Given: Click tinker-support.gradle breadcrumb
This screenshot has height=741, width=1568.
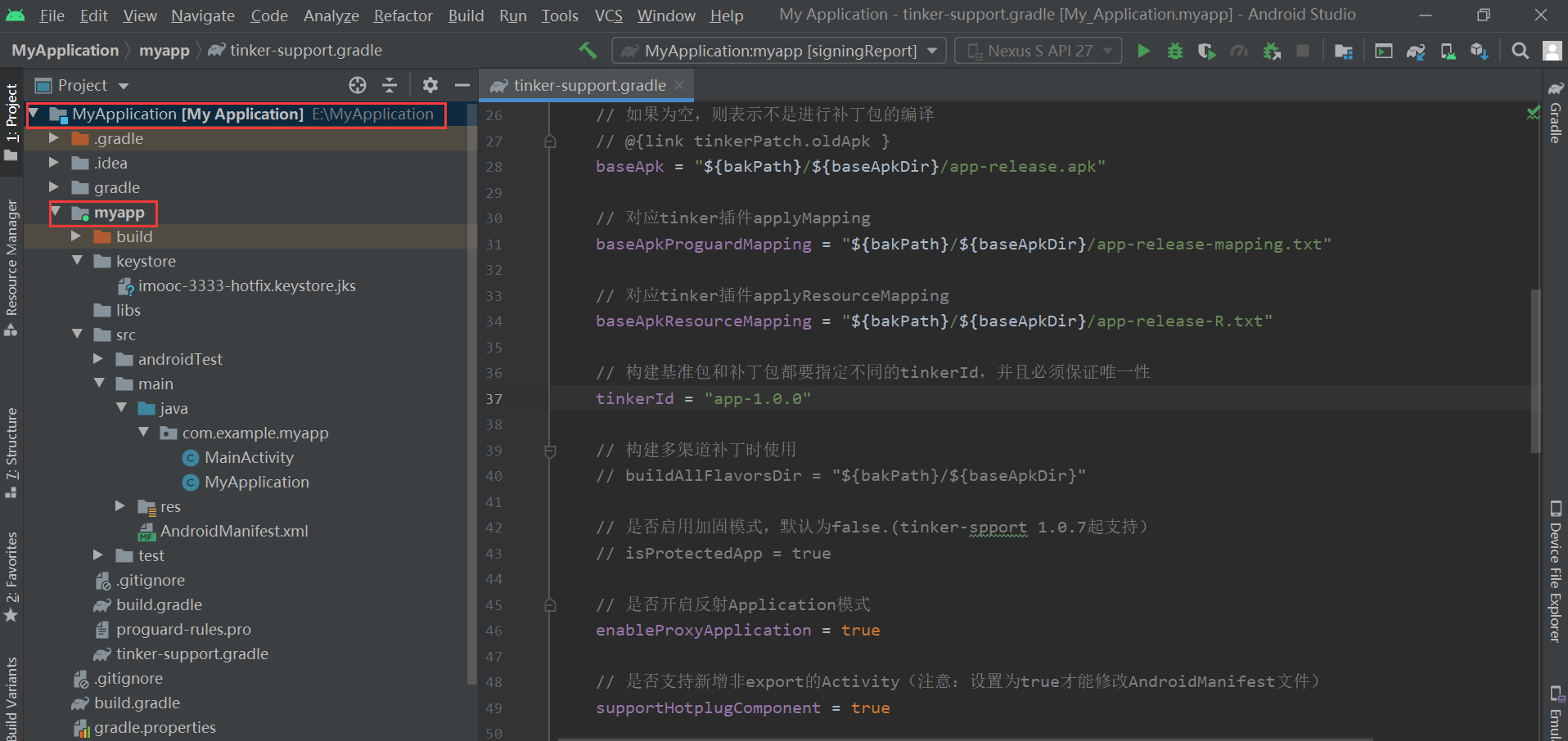Looking at the screenshot, I should pyautogui.click(x=295, y=51).
